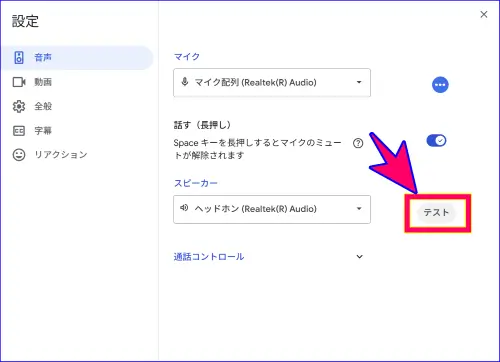Switch to the 動画 video settings tab

(77, 82)
